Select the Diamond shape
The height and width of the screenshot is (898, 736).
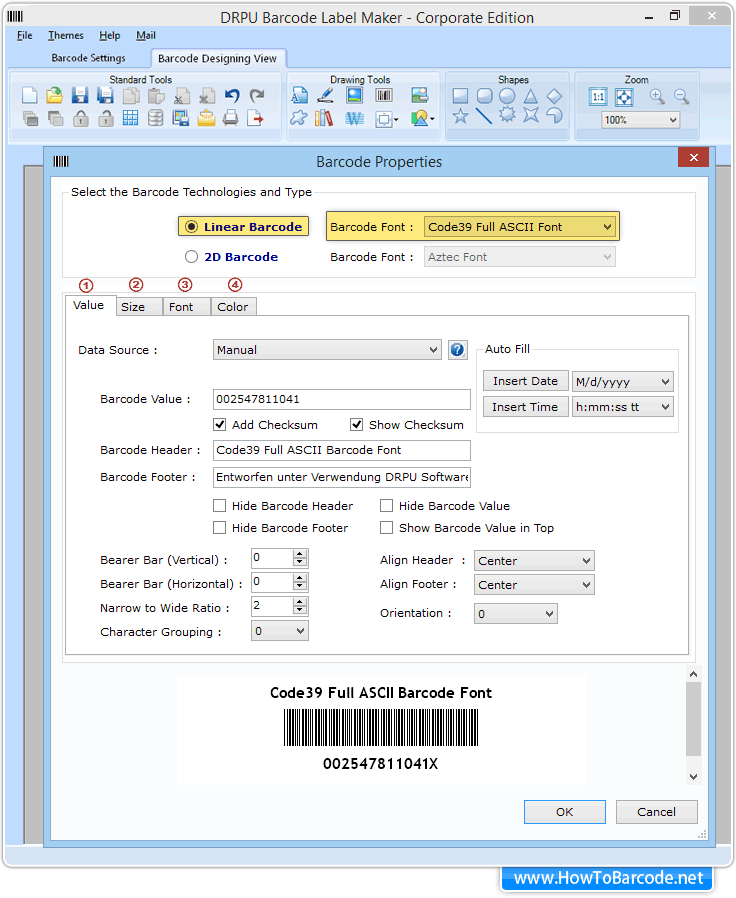[554, 96]
